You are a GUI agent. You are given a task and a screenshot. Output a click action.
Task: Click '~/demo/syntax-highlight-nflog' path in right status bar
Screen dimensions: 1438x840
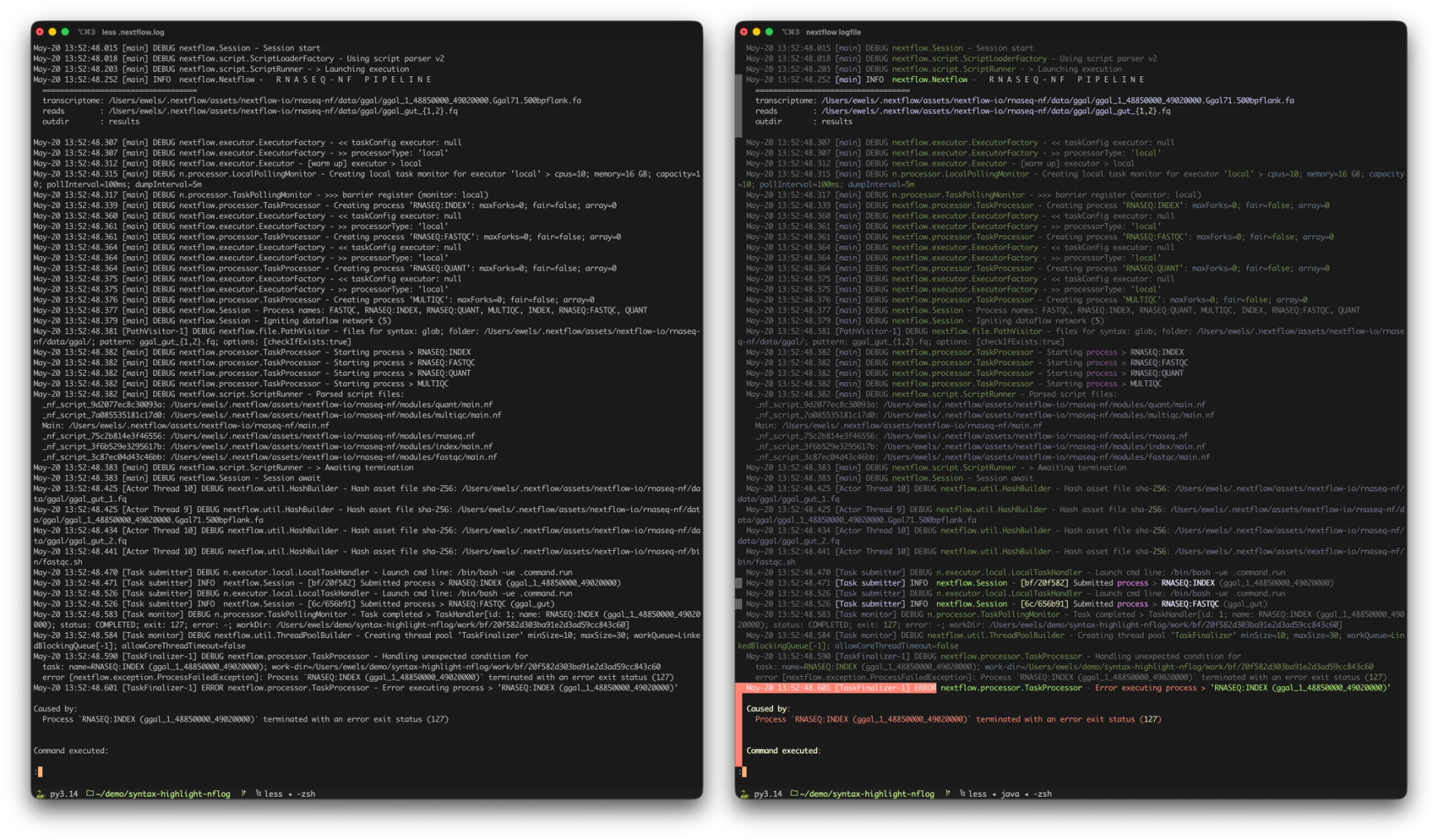[x=867, y=794]
